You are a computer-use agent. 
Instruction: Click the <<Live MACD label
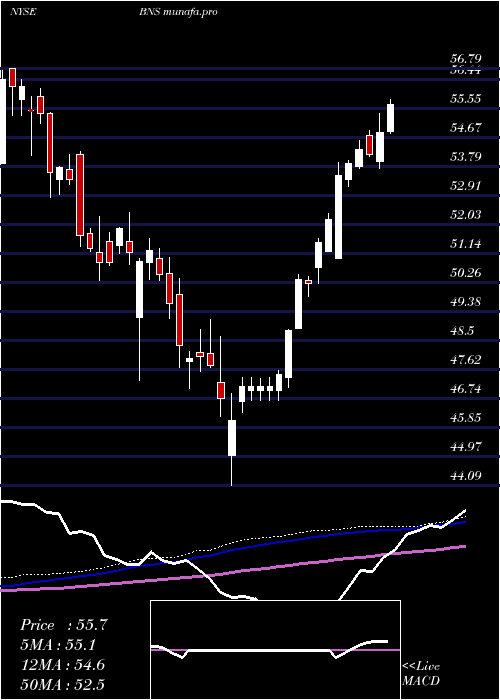pyautogui.click(x=421, y=674)
